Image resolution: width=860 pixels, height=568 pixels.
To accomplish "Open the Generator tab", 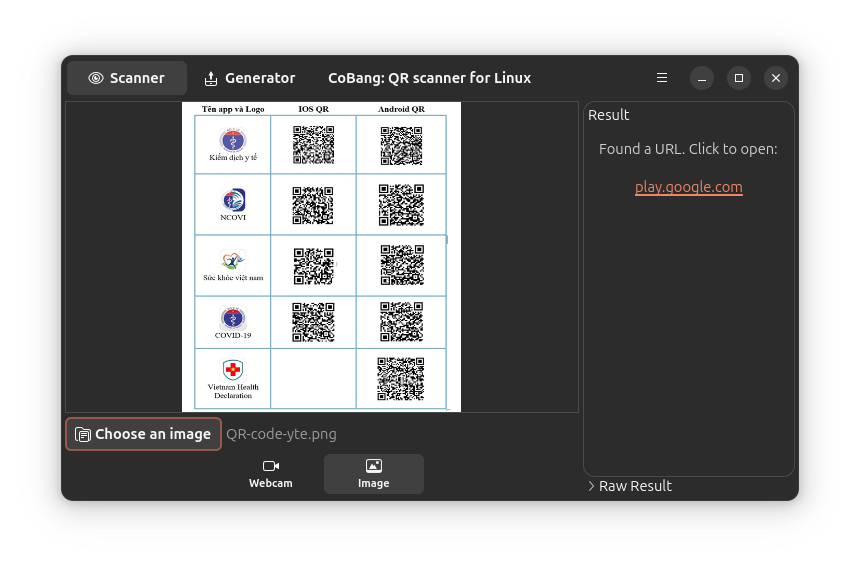I will pyautogui.click(x=249, y=78).
